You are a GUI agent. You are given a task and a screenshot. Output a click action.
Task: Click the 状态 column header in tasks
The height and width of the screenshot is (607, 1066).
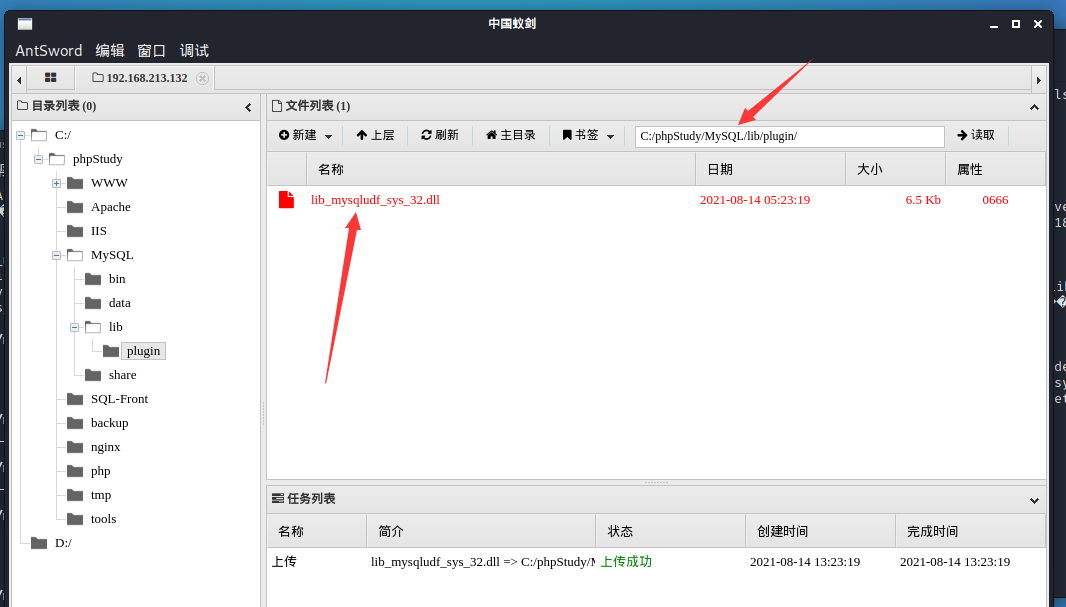(x=670, y=531)
